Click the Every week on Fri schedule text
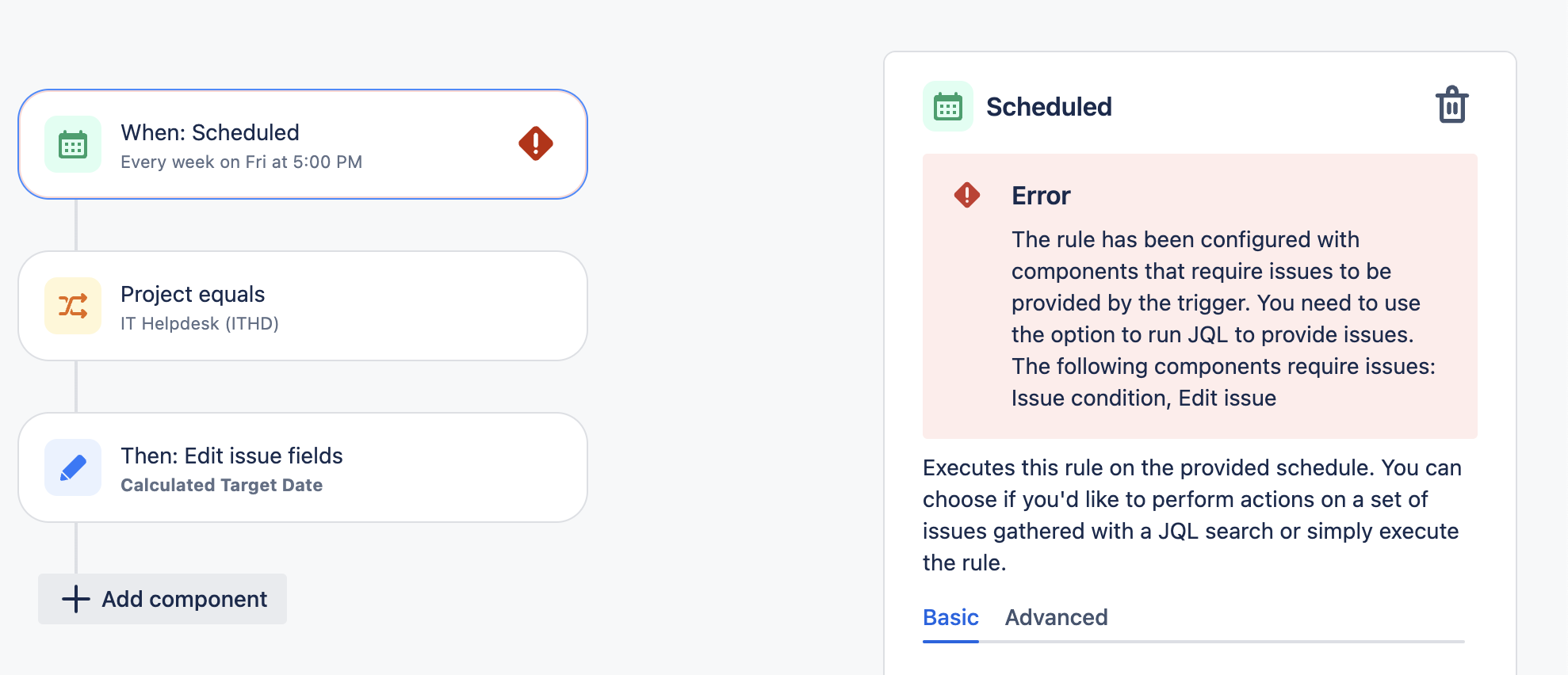Image resolution: width=1568 pixels, height=675 pixels. [x=241, y=162]
